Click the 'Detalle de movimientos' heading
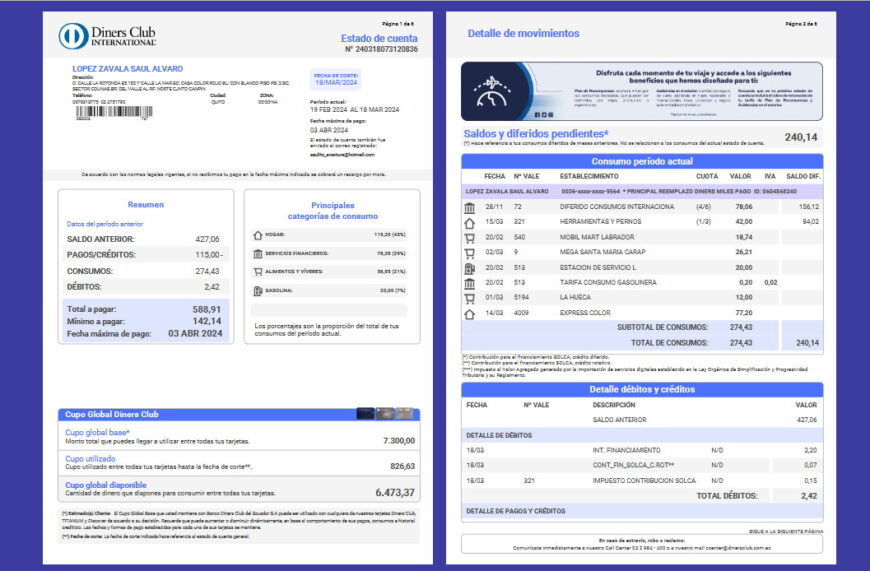870x571 pixels. [x=523, y=33]
